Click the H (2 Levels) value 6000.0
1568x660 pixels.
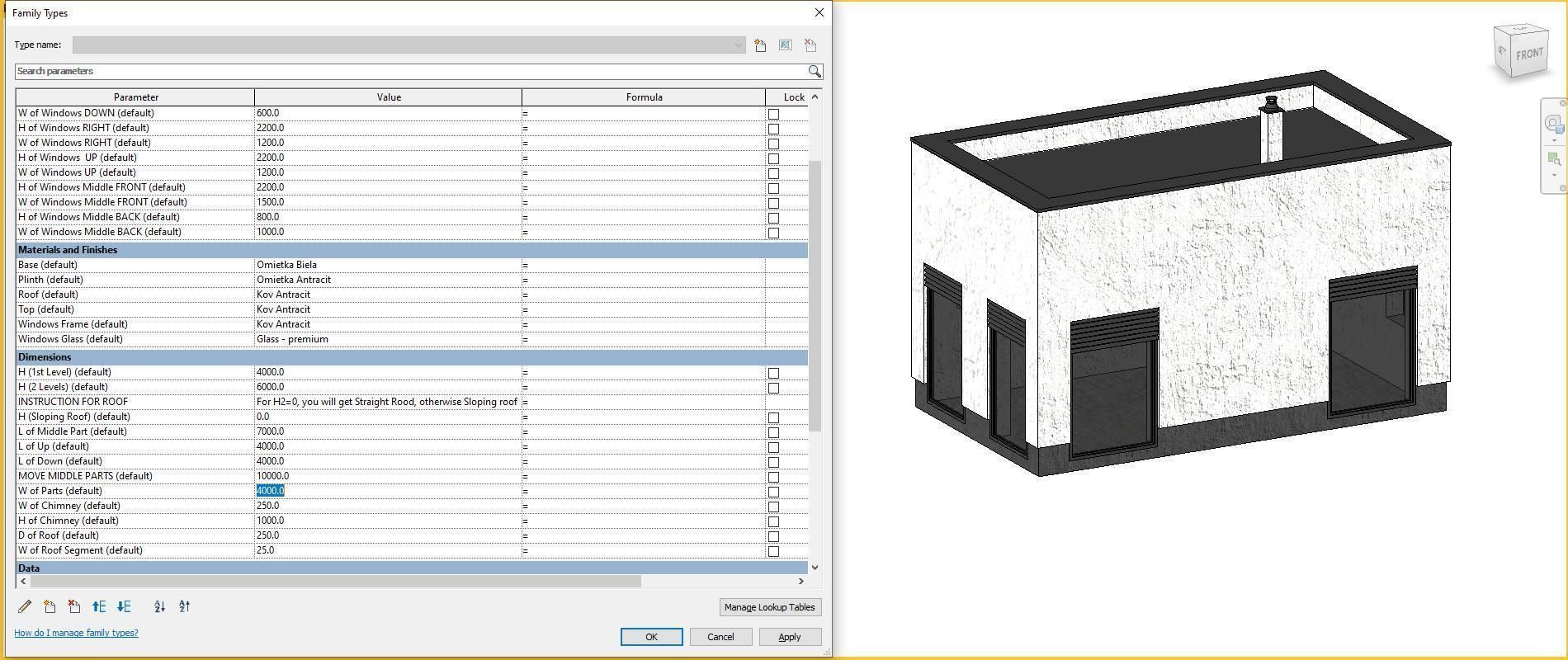270,387
